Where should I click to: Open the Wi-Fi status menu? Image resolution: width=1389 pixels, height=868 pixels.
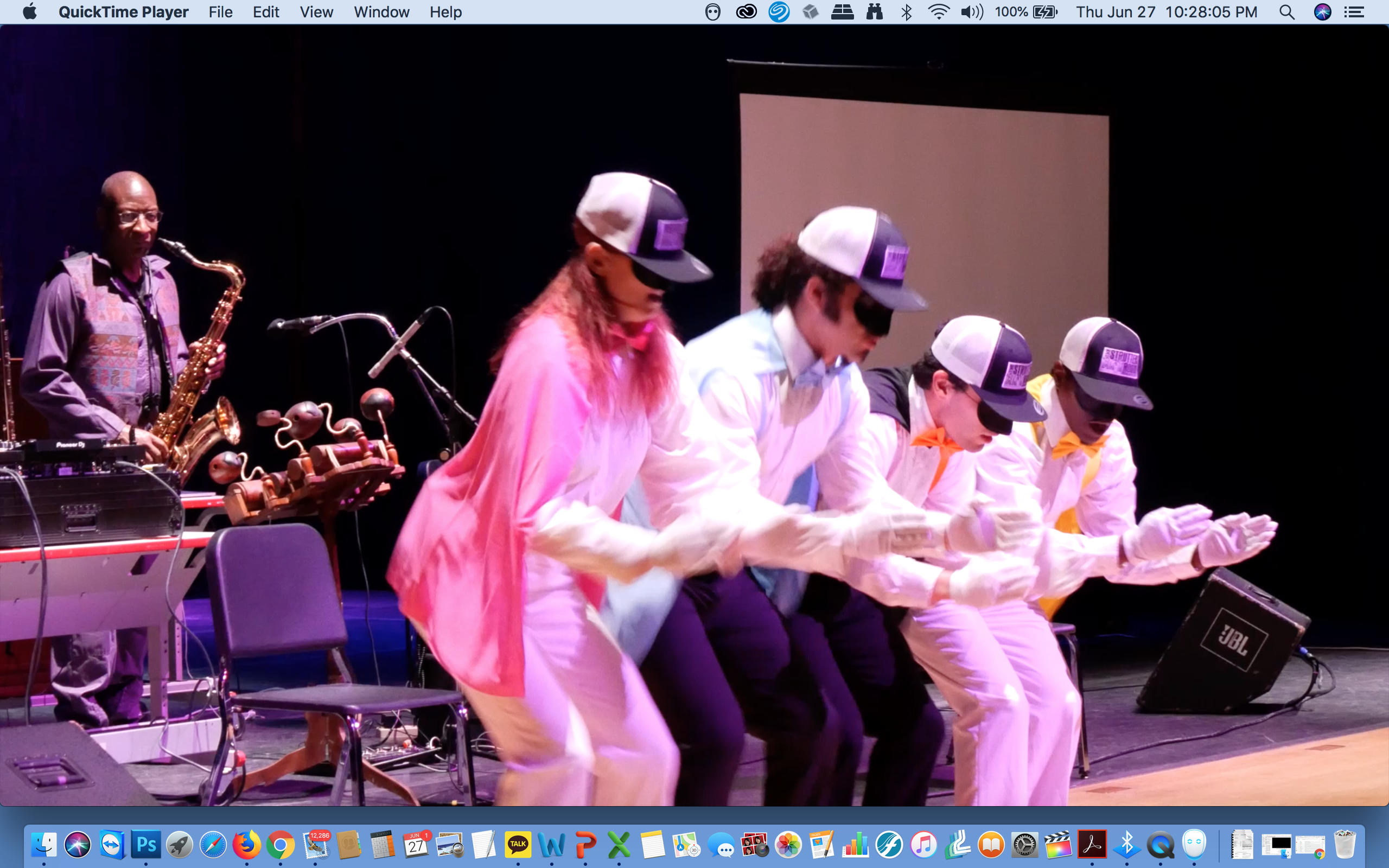click(938, 12)
